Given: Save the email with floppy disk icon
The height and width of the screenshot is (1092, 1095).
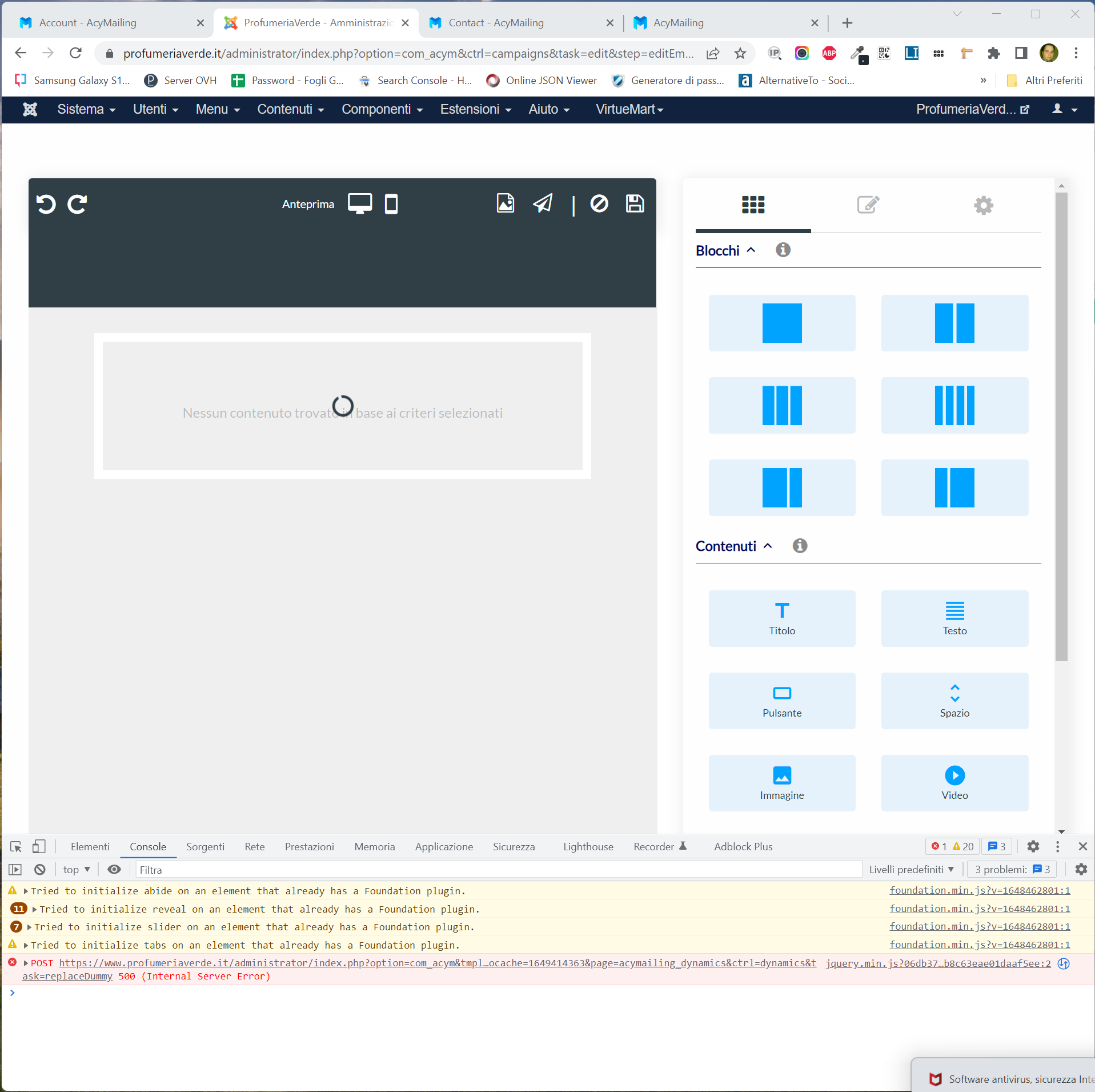Looking at the screenshot, I should tap(635, 203).
